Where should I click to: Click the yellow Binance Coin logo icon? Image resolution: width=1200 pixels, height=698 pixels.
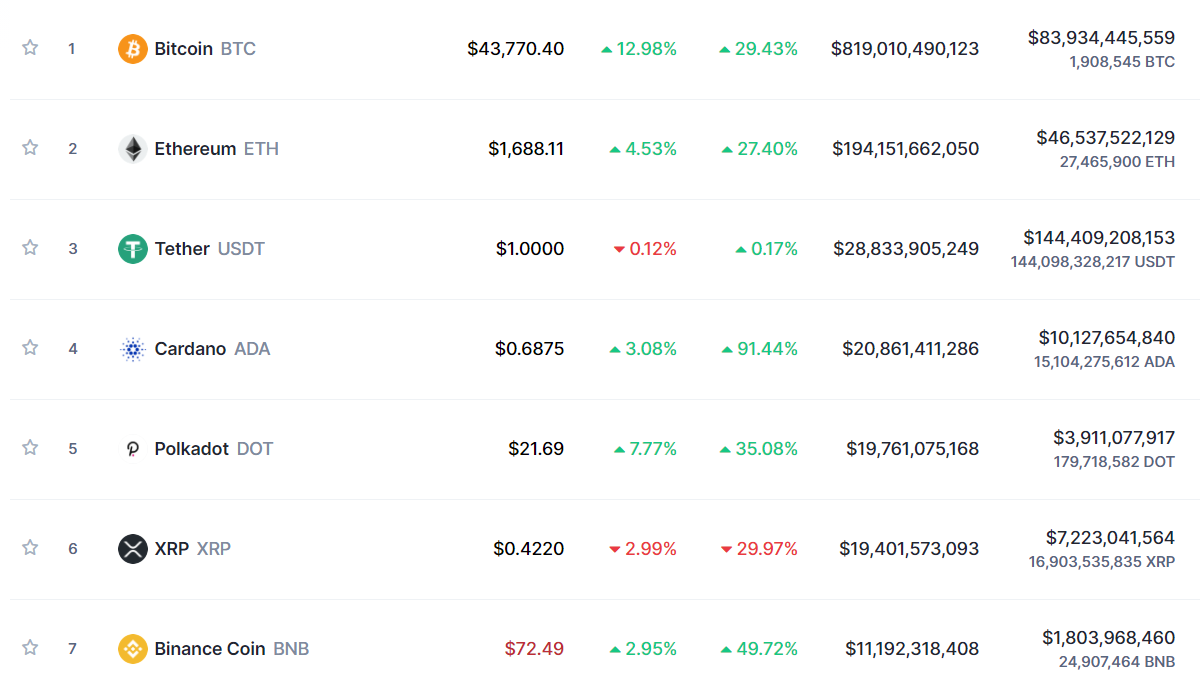(x=133, y=649)
